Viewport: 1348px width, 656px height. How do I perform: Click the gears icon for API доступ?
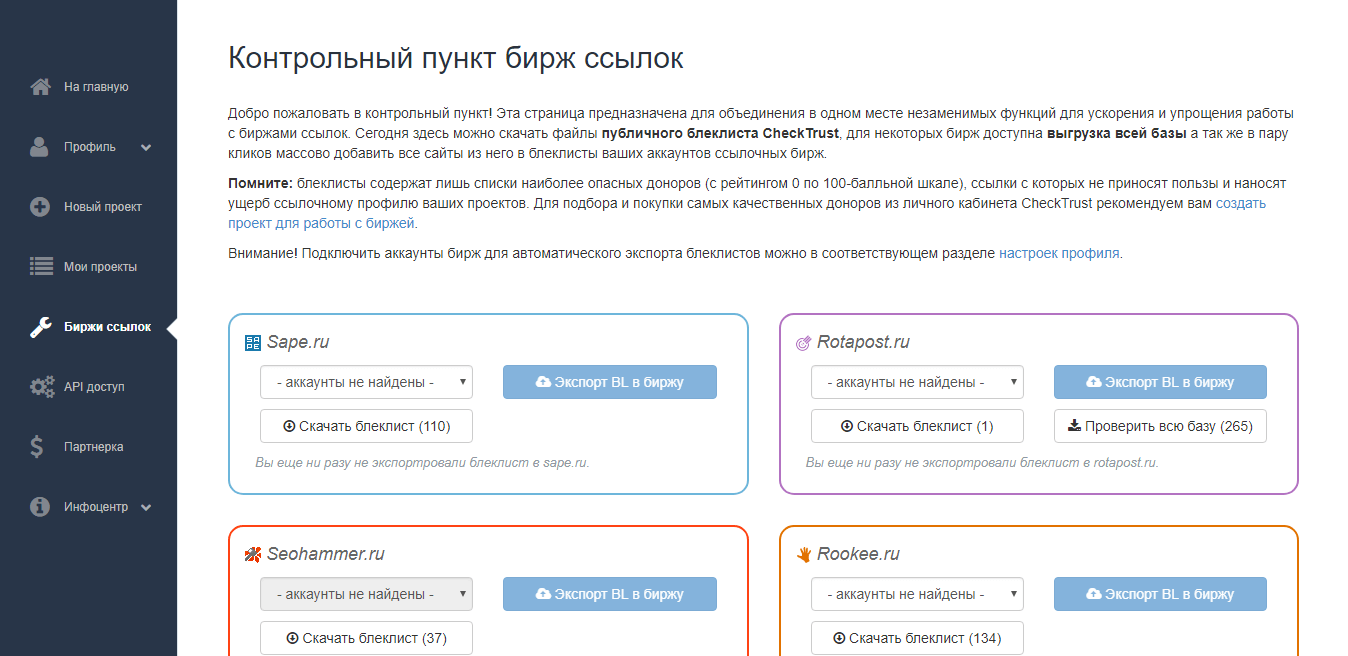coord(41,387)
